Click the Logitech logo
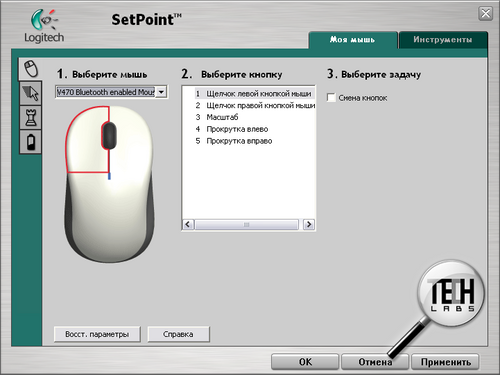 (x=44, y=26)
